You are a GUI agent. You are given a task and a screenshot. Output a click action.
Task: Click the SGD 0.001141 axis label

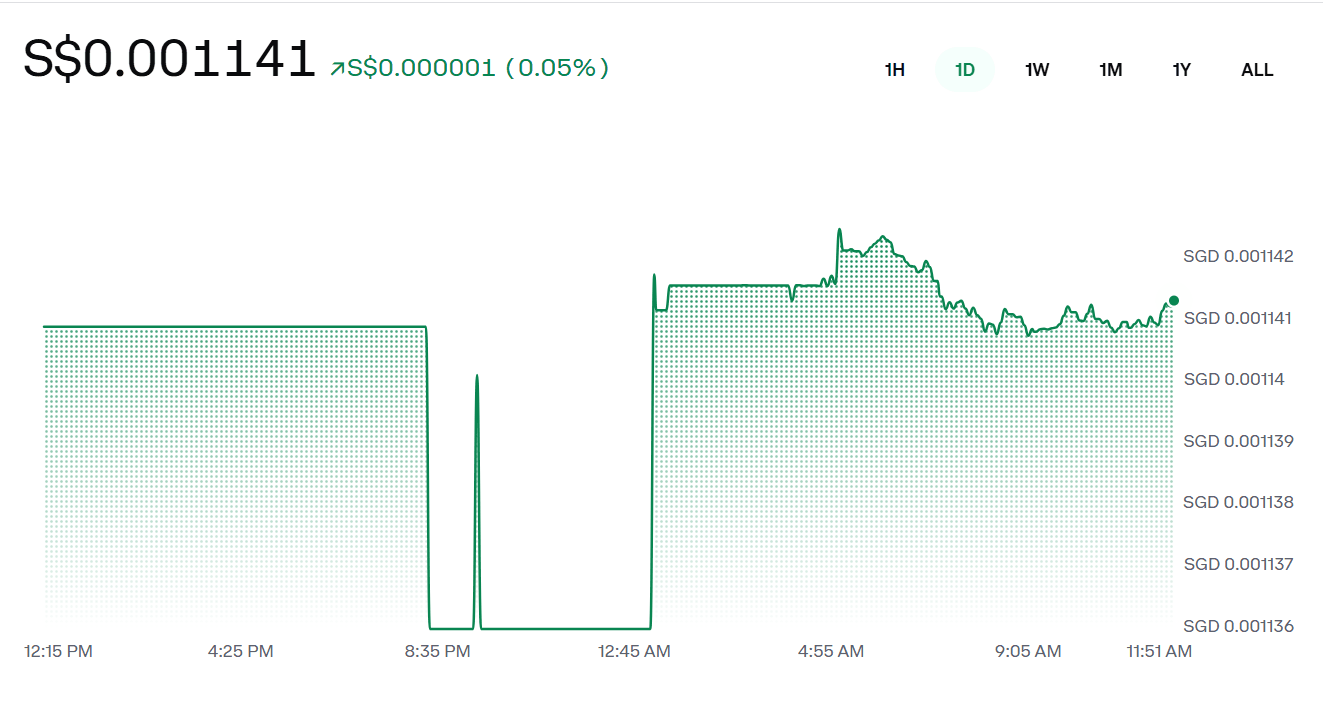pyautogui.click(x=1238, y=318)
